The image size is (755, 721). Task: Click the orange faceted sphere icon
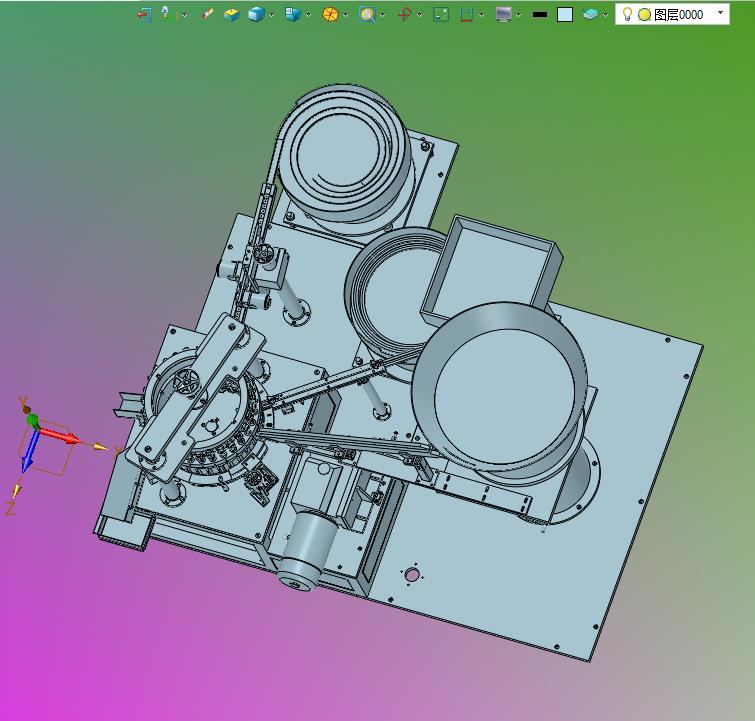coord(330,14)
